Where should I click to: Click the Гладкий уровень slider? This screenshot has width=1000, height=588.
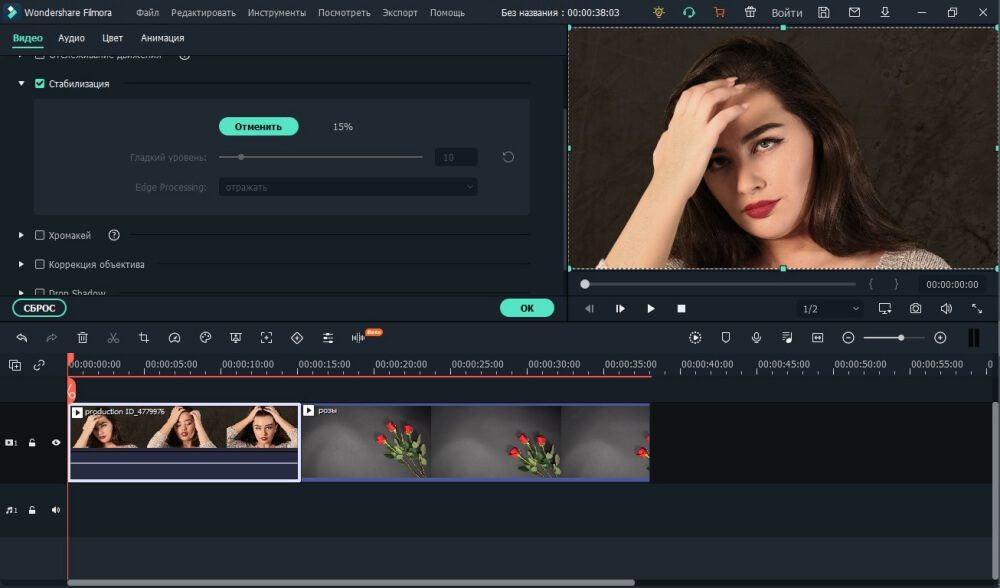[321, 157]
